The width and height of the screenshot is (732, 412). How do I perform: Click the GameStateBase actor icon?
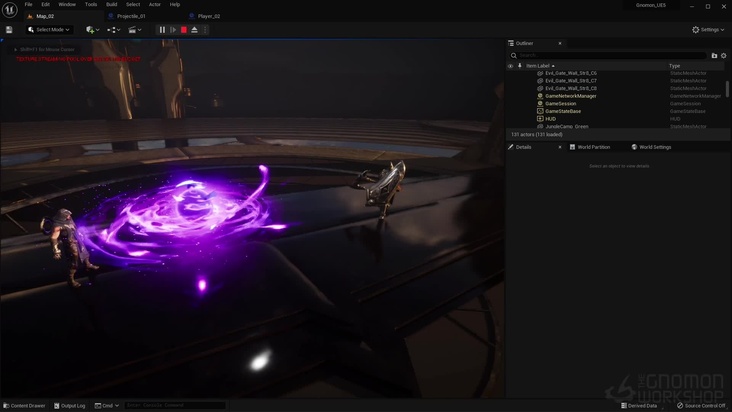[x=540, y=112]
